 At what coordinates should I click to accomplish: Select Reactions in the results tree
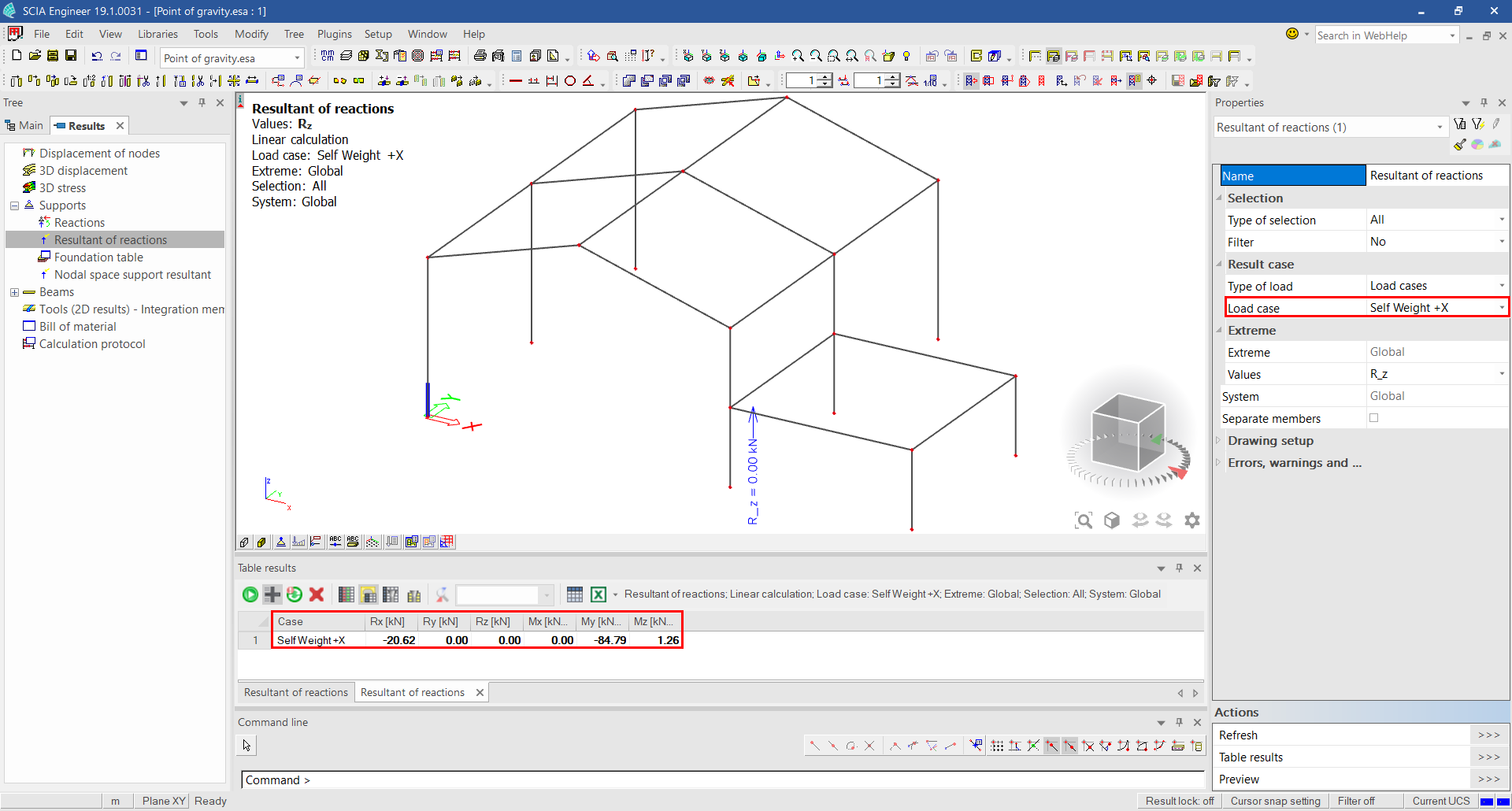79,223
